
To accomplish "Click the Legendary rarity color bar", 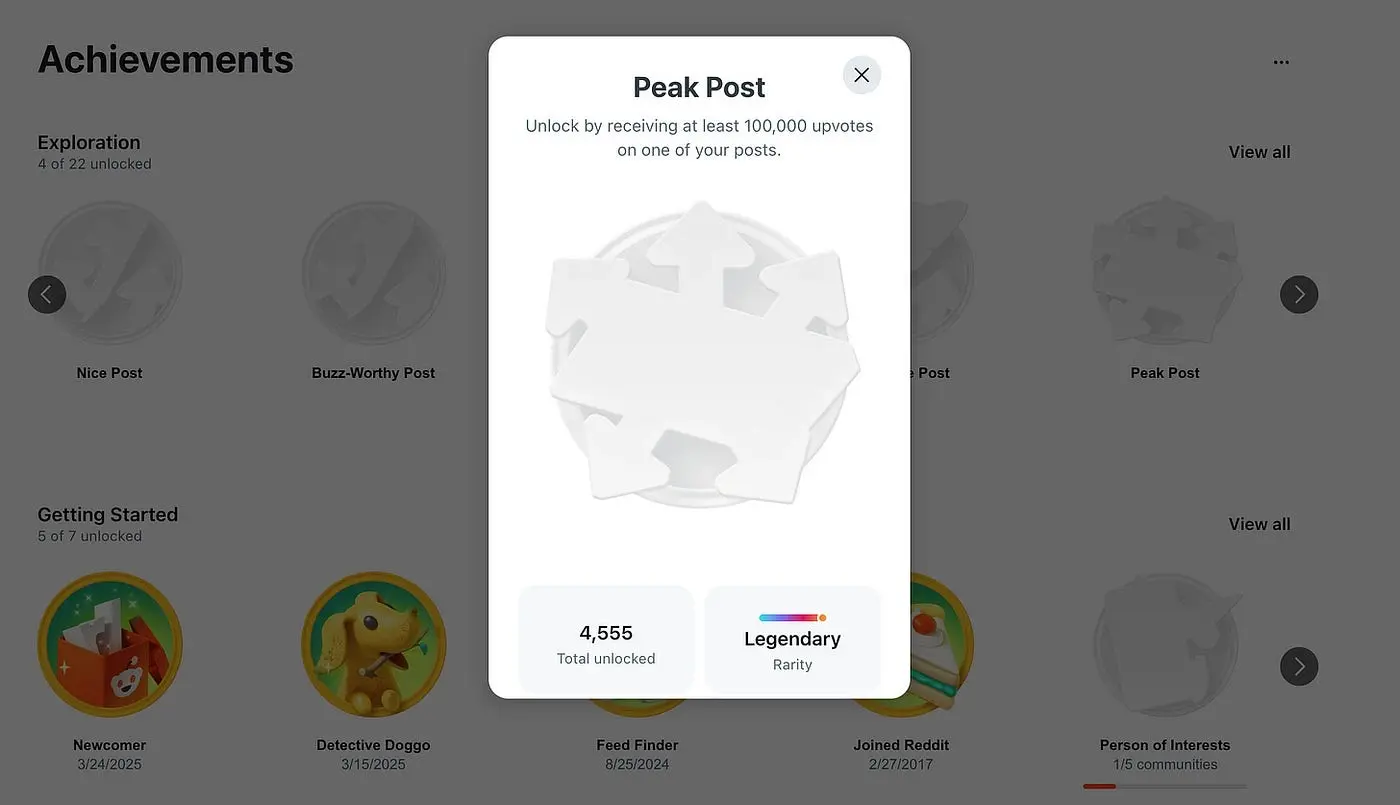I will 792,618.
